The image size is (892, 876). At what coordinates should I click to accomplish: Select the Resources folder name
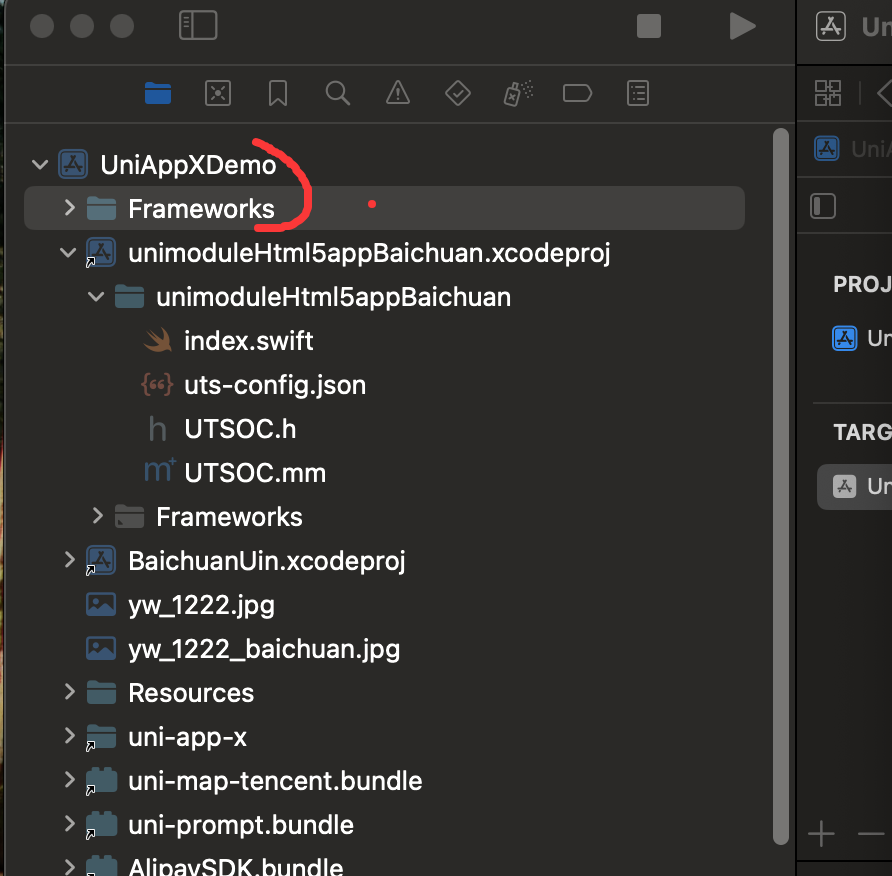[191, 693]
